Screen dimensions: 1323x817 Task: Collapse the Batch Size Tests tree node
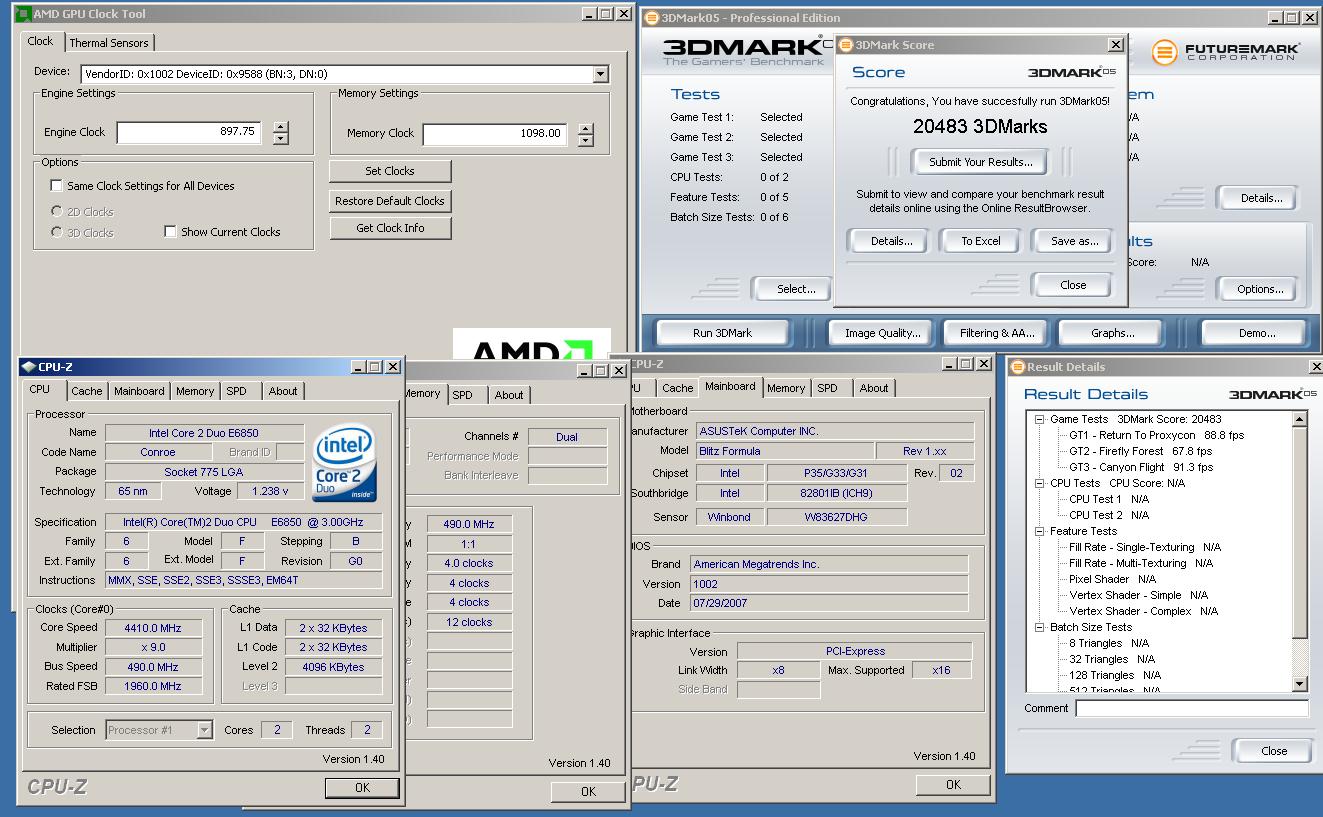(1040, 627)
